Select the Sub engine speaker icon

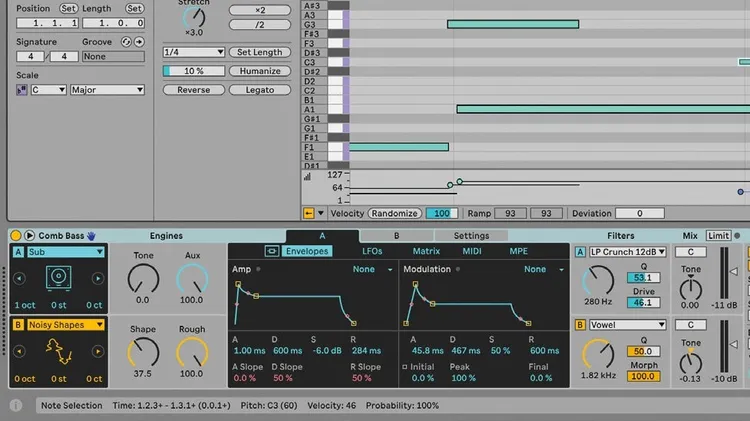[x=58, y=277]
